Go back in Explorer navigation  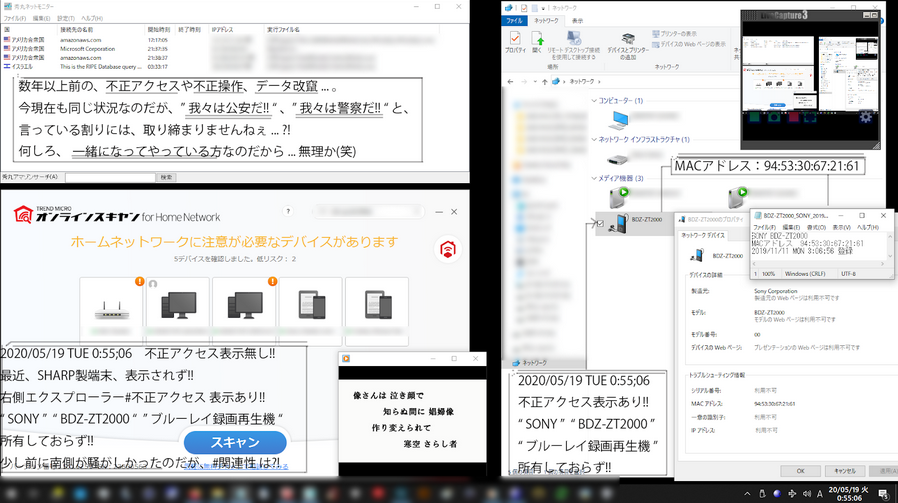[510, 81]
